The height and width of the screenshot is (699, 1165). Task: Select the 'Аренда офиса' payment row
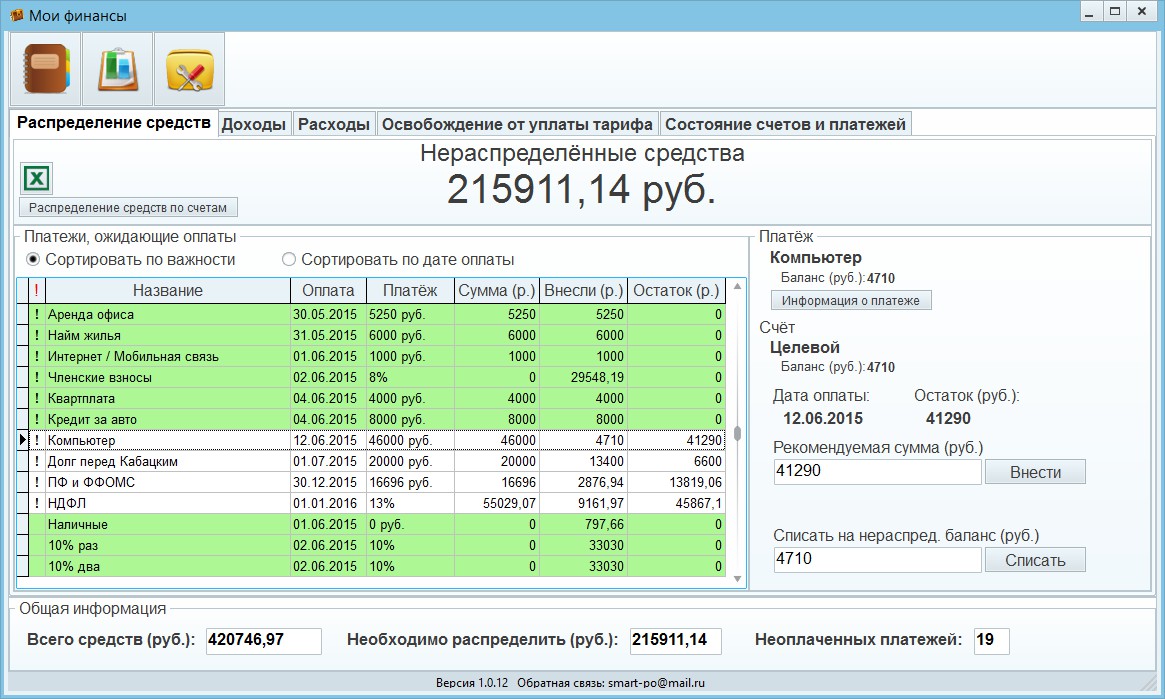tap(371, 314)
